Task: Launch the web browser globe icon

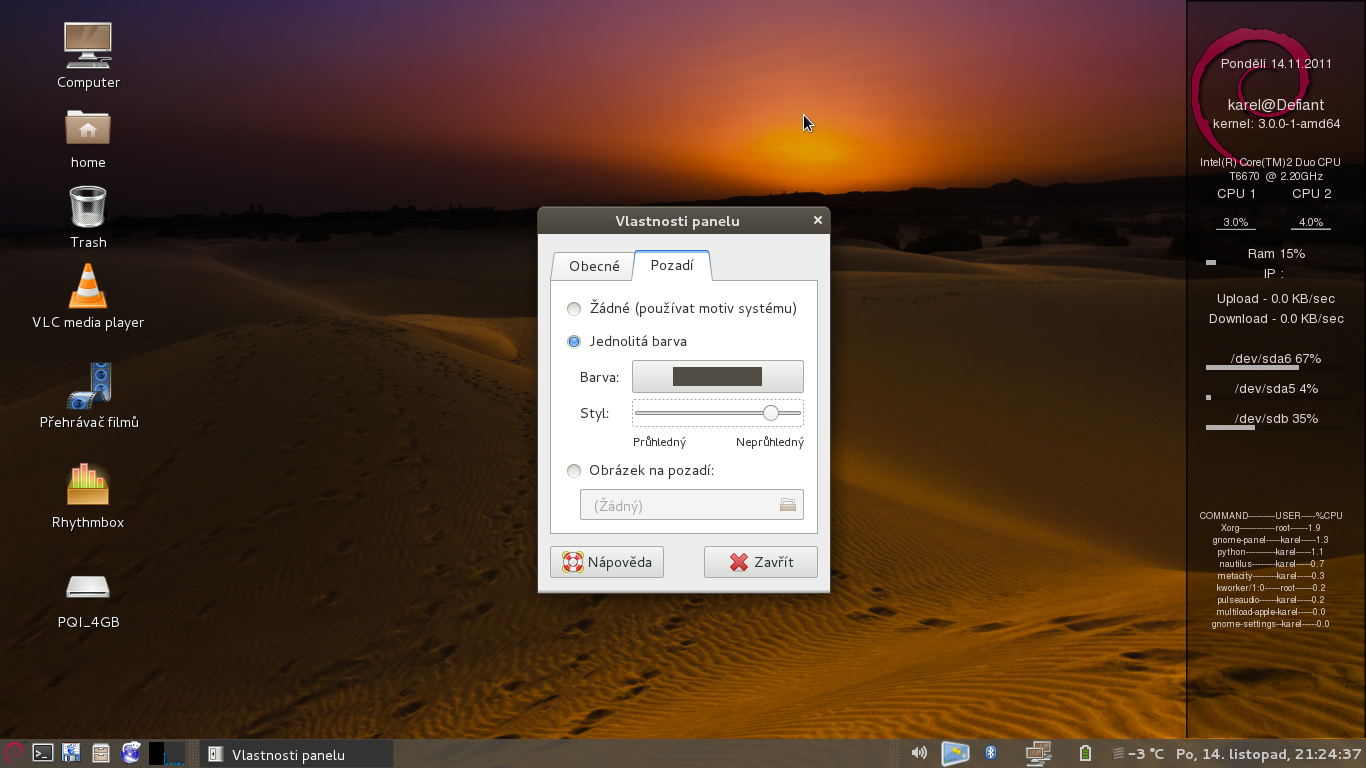Action: pyautogui.click(x=131, y=753)
